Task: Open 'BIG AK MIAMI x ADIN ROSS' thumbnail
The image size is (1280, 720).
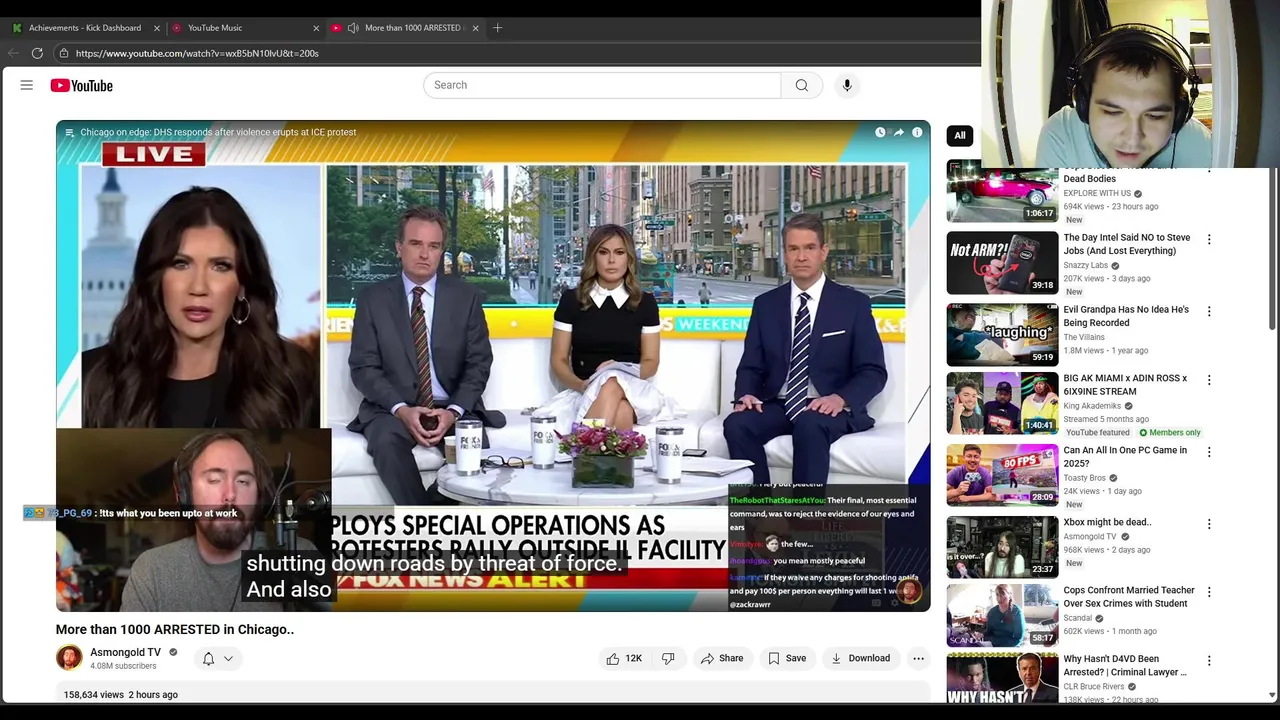Action: click(1002, 403)
